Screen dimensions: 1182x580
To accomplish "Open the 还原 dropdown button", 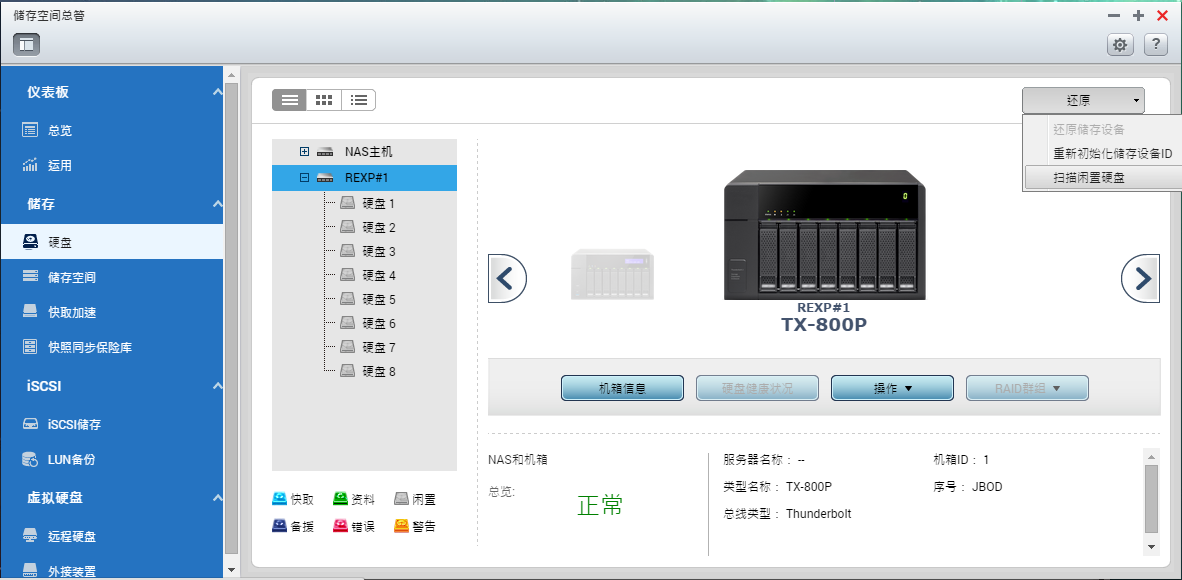I will point(1083,100).
